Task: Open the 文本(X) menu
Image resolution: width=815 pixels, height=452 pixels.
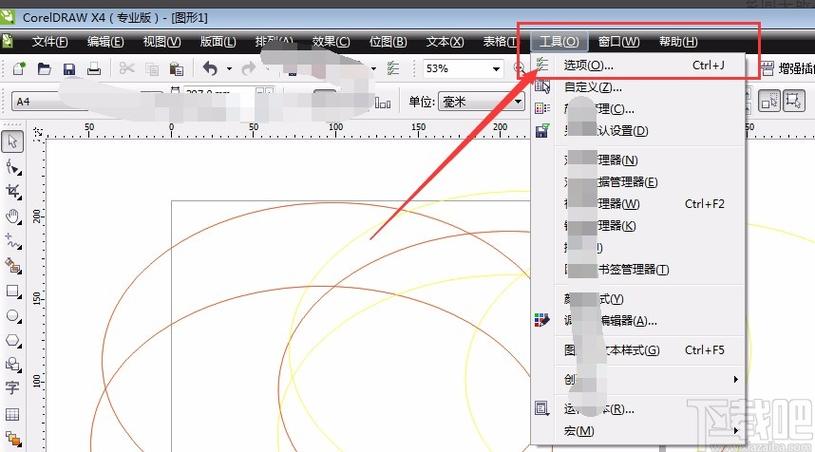Action: point(445,42)
